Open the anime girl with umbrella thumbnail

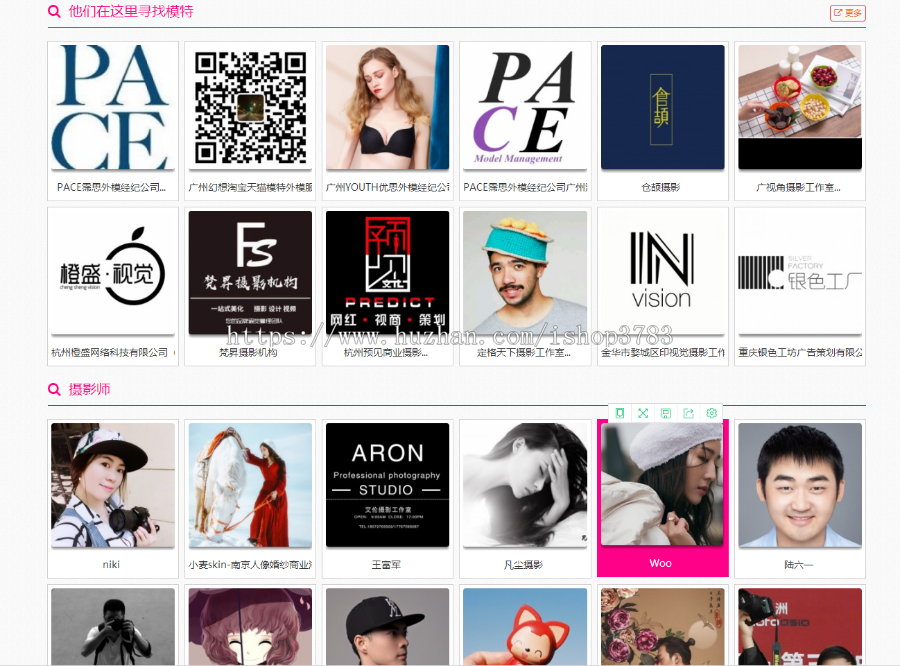click(250, 626)
